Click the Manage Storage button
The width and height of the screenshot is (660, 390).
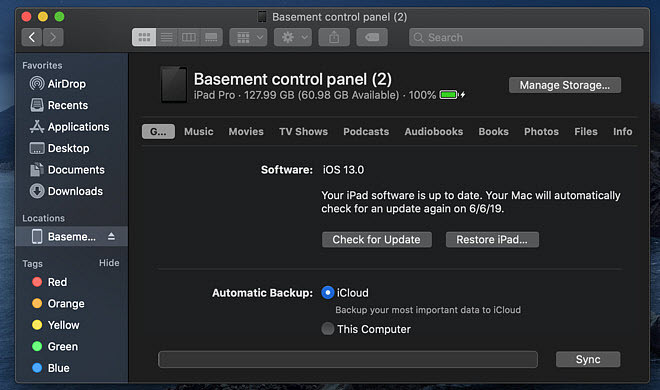tap(565, 85)
